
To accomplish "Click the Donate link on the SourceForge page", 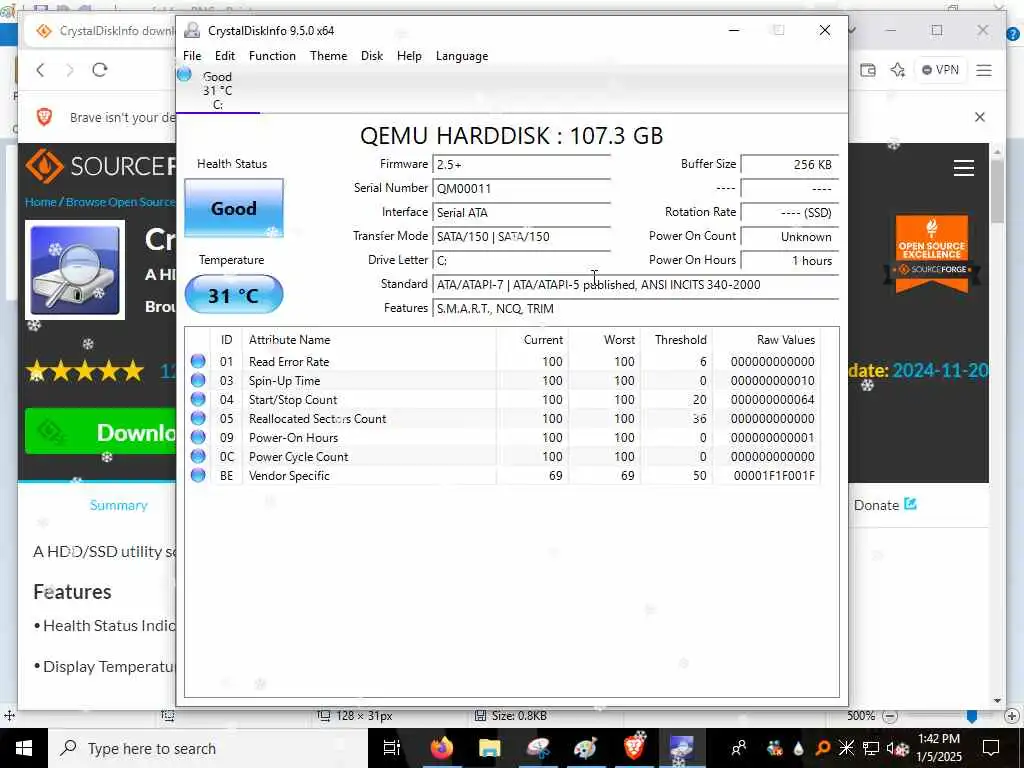I will point(885,505).
